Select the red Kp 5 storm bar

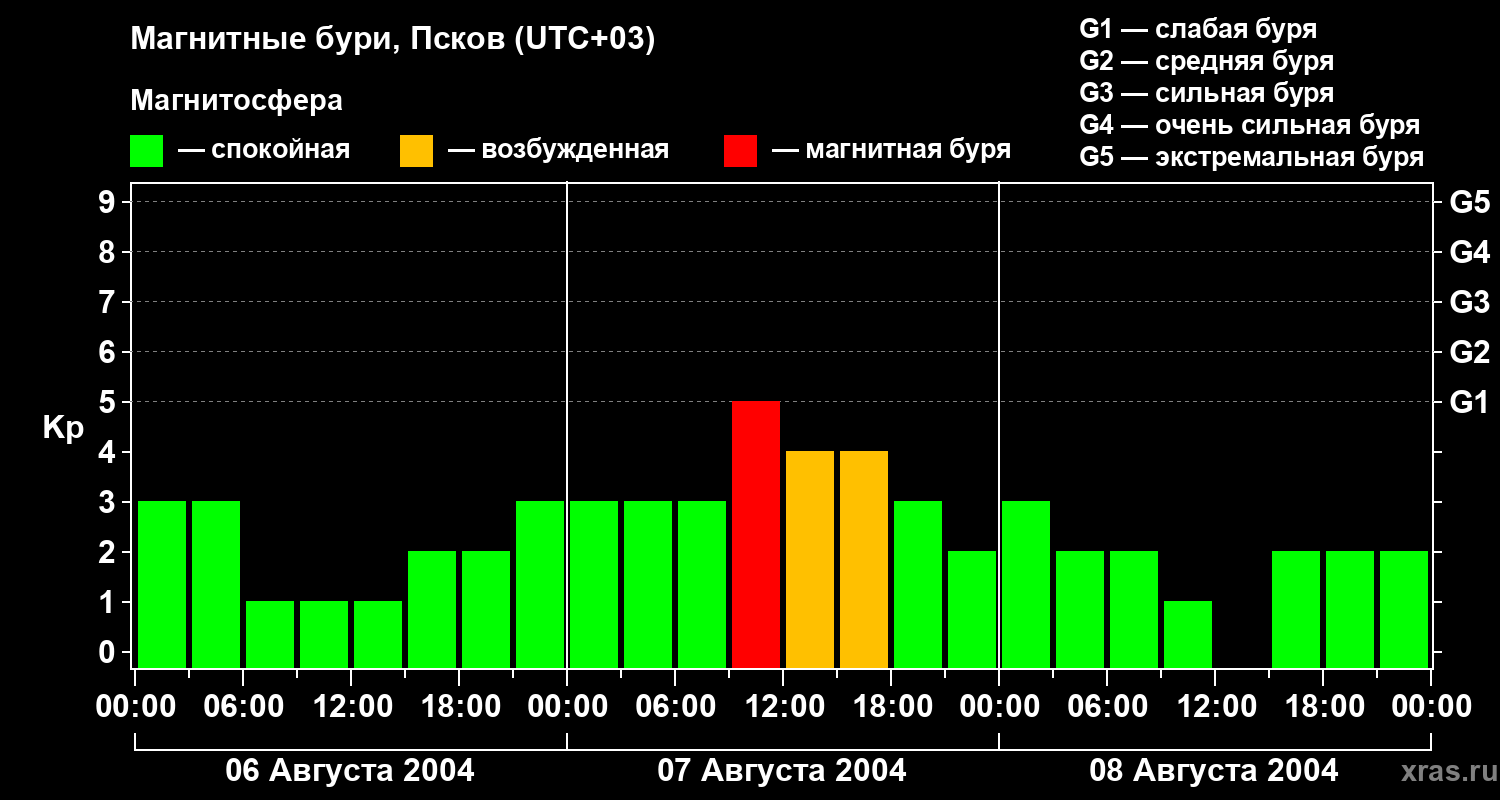pos(756,534)
